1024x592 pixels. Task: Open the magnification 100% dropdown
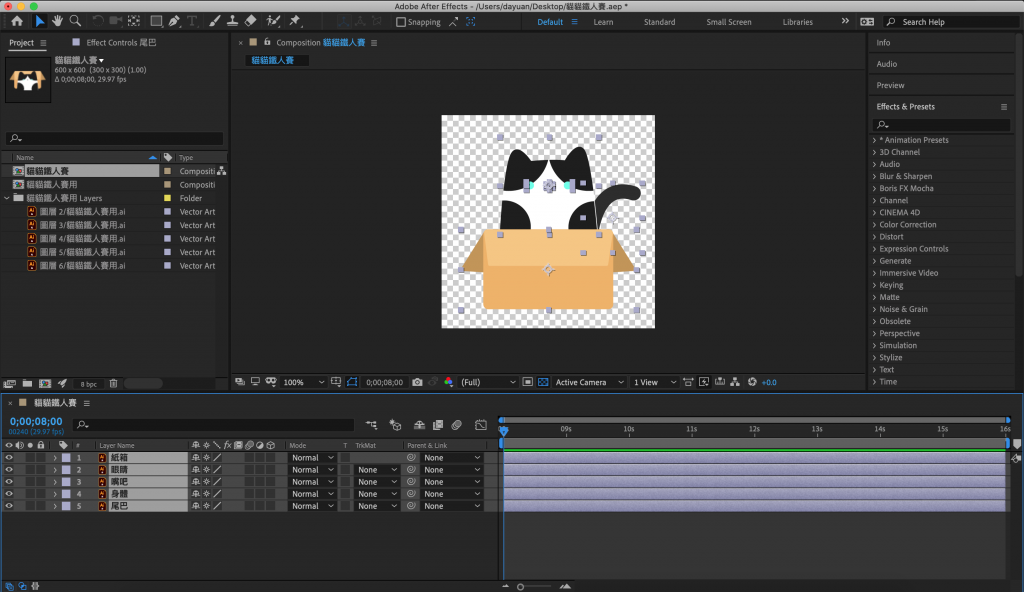pos(304,382)
